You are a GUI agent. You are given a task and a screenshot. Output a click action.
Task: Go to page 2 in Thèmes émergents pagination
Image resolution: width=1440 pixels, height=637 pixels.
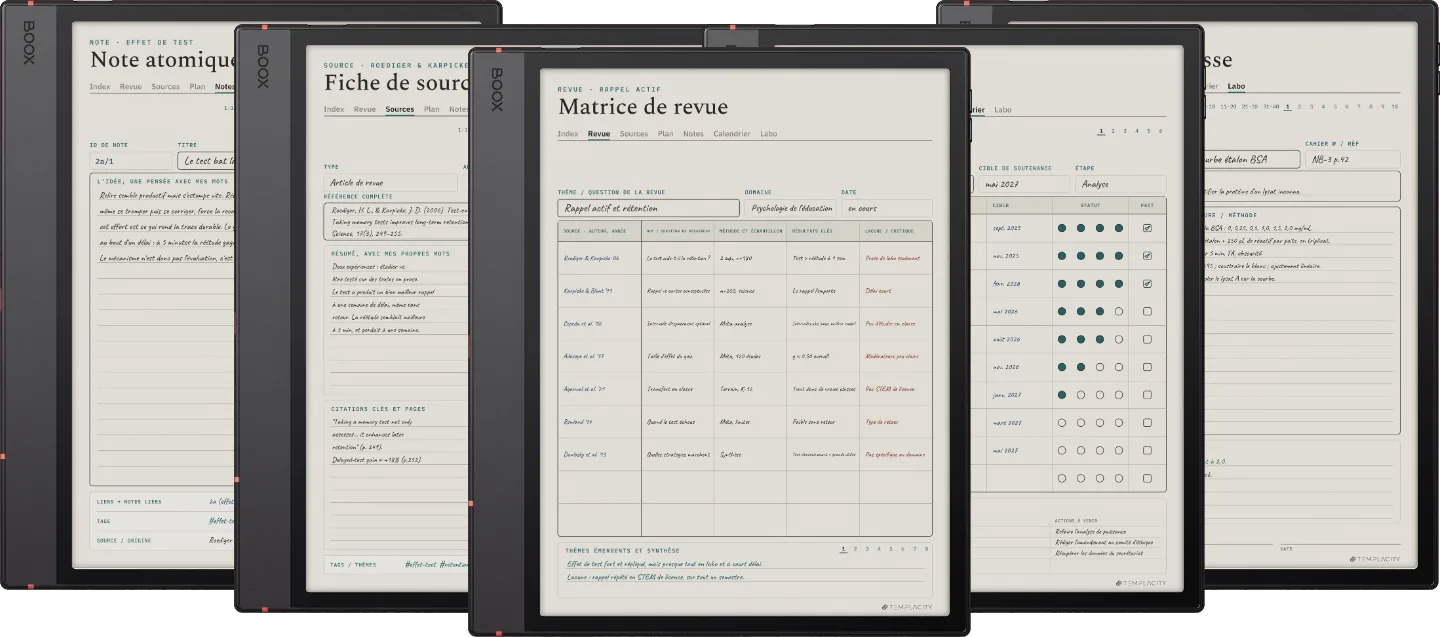pyautogui.click(x=856, y=548)
